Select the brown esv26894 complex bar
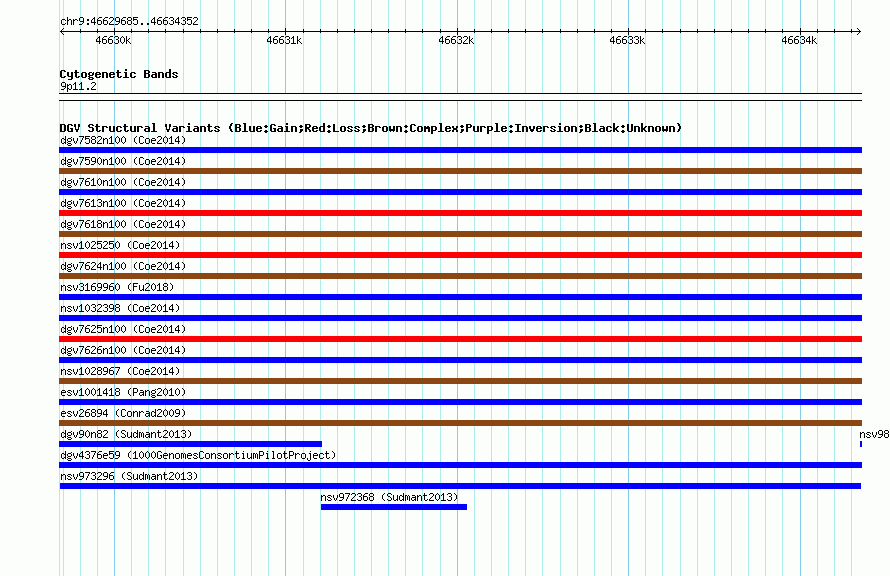 [460, 423]
